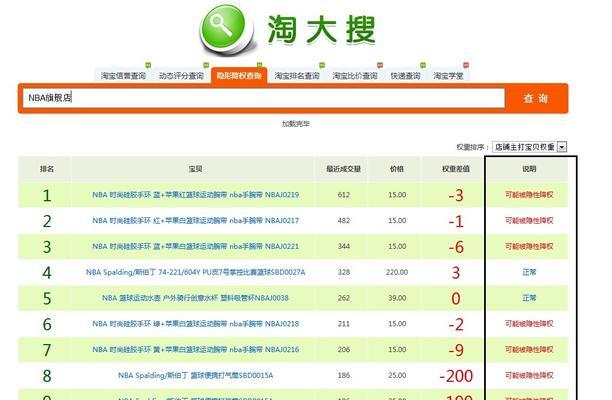This screenshot has width=612, height=400.
Task: Click the 说明 column header
Action: [x=529, y=169]
